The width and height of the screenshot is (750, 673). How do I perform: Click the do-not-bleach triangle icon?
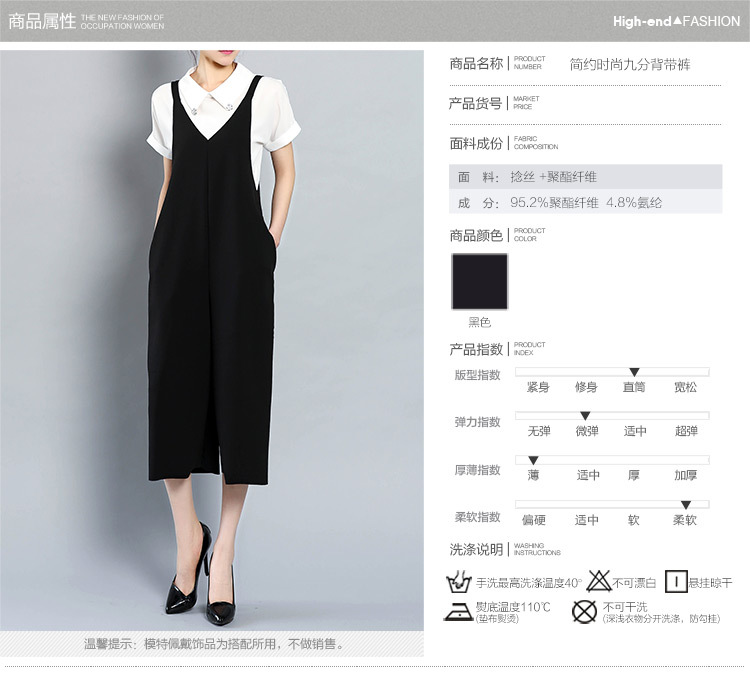[x=598, y=581]
